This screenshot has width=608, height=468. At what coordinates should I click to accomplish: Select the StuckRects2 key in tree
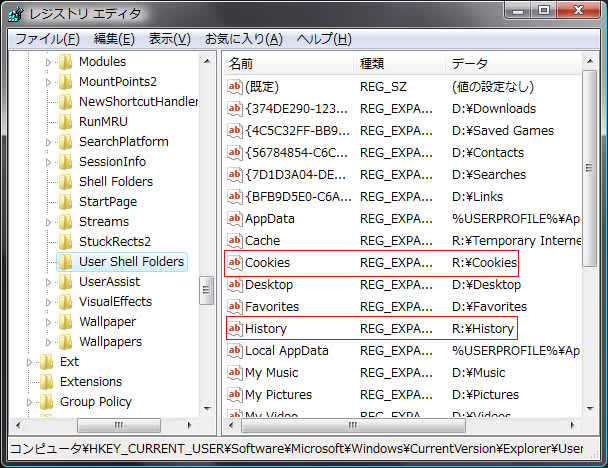pos(114,242)
